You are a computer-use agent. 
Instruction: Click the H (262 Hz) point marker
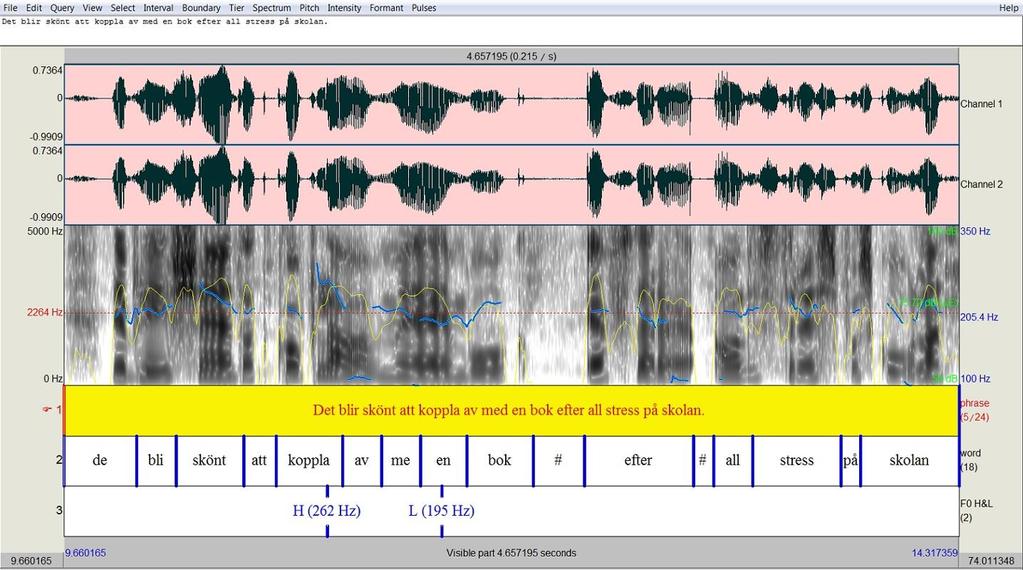click(x=327, y=511)
